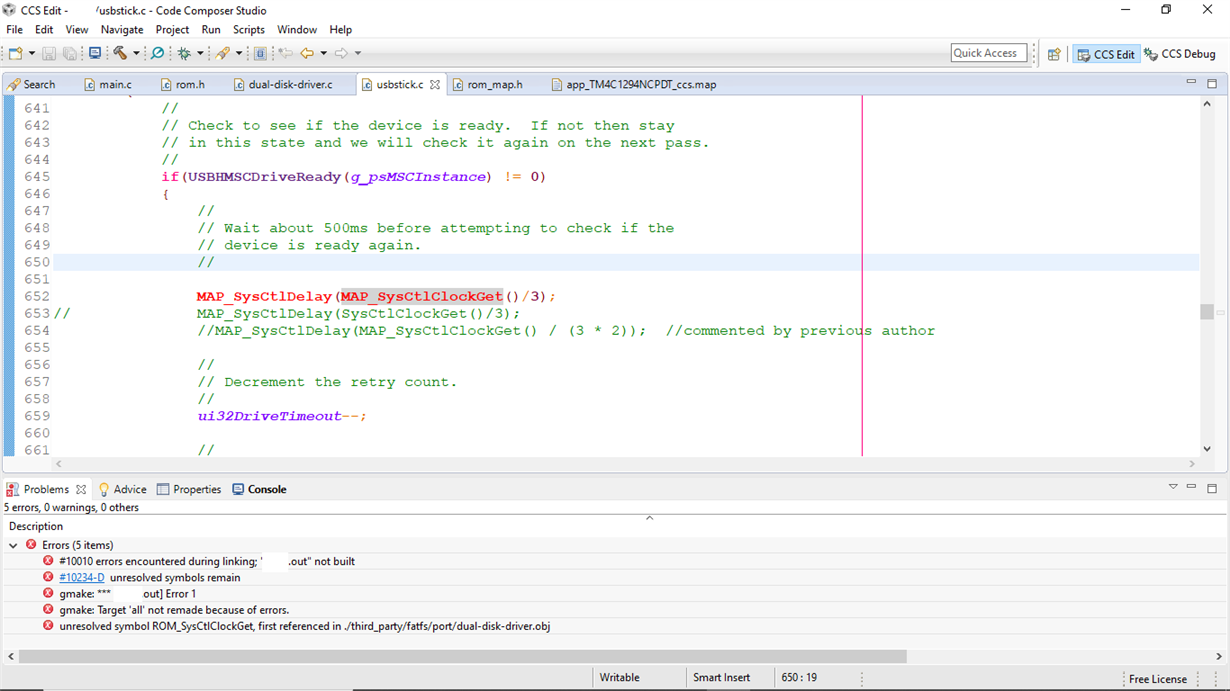
Task: Close the usbstick.c editor tab
Action: [435, 85]
